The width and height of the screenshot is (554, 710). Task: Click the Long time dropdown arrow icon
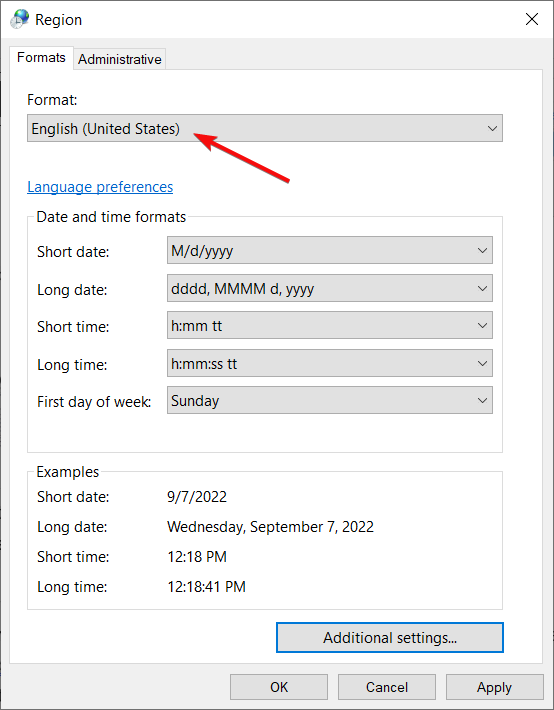[x=482, y=364]
